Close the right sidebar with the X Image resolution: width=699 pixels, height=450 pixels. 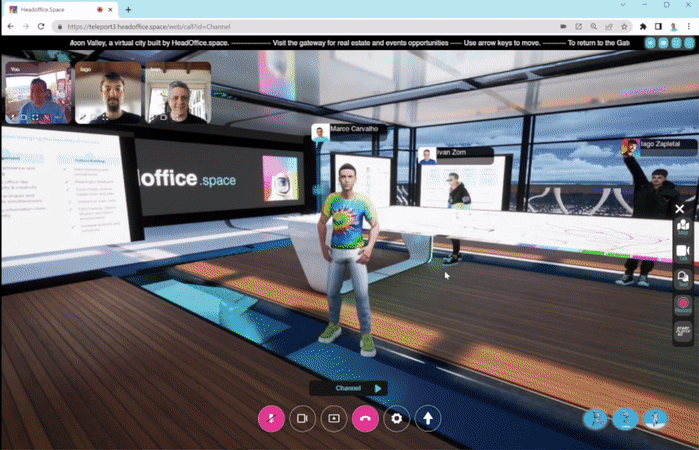coord(680,209)
